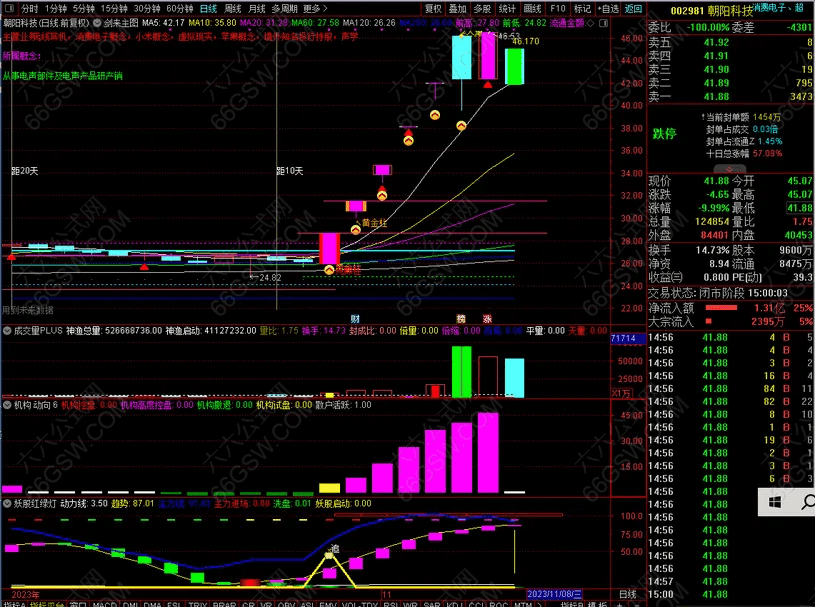
Task: Click the 追 signal marker in 妖股红绿灯 panel
Action: tap(335, 548)
